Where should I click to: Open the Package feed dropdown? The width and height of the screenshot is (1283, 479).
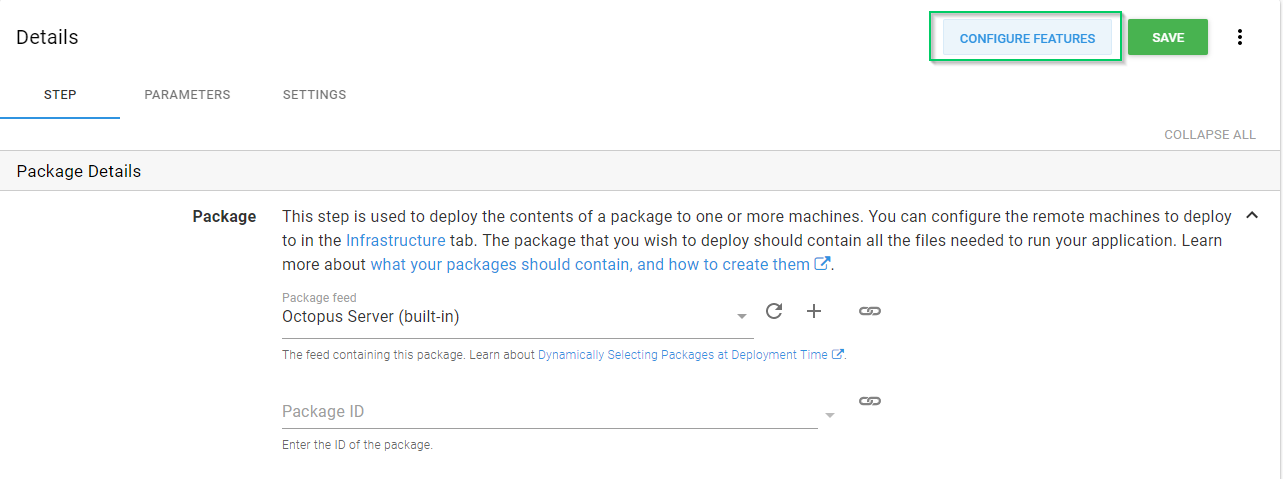pyautogui.click(x=742, y=317)
